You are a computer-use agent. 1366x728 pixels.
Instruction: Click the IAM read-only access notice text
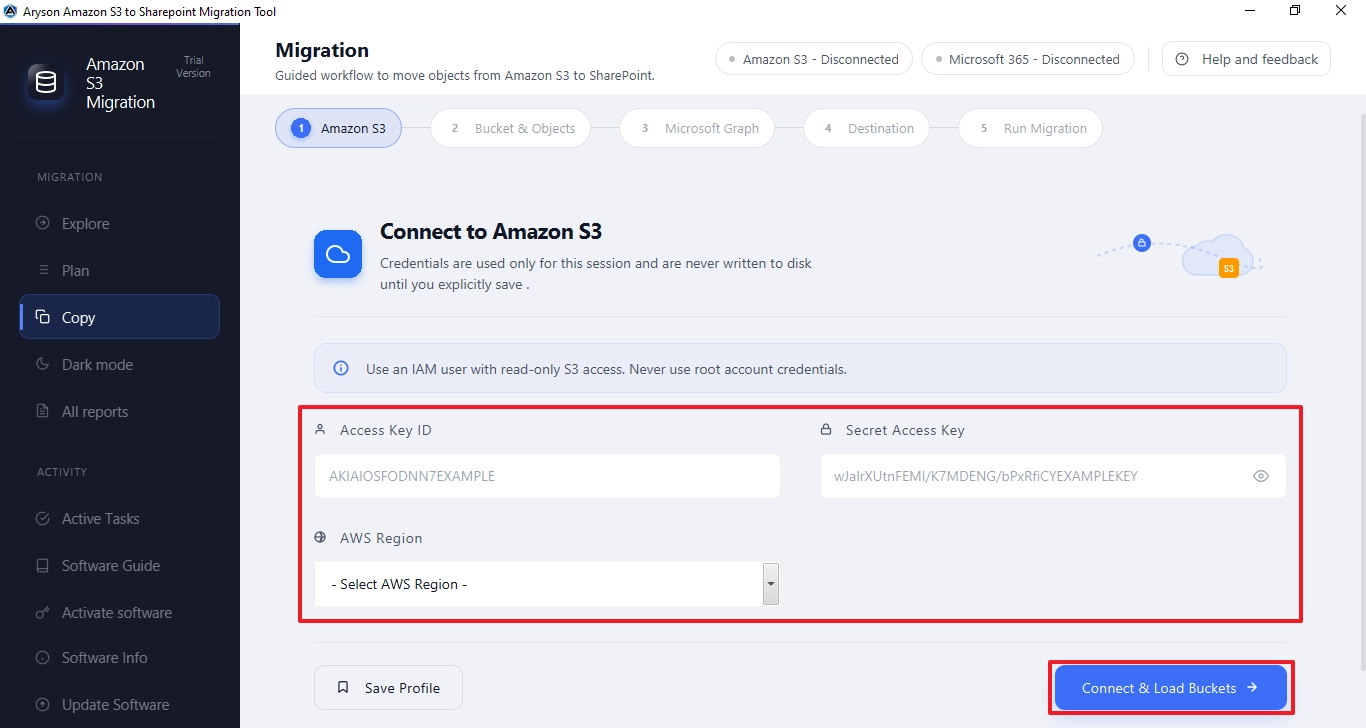pyautogui.click(x=606, y=369)
